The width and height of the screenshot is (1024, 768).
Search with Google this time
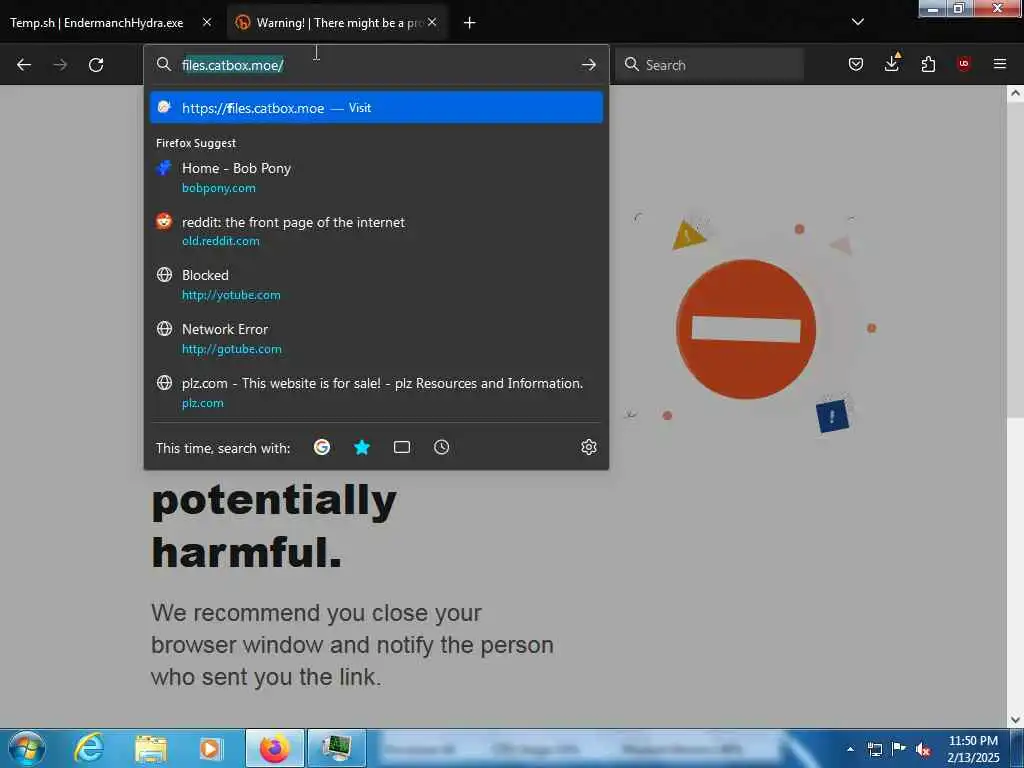321,447
